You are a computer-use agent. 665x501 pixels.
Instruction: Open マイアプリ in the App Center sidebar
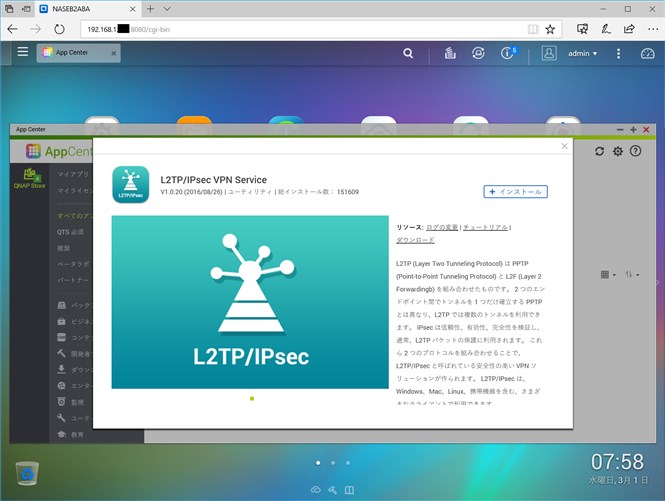tap(73, 174)
